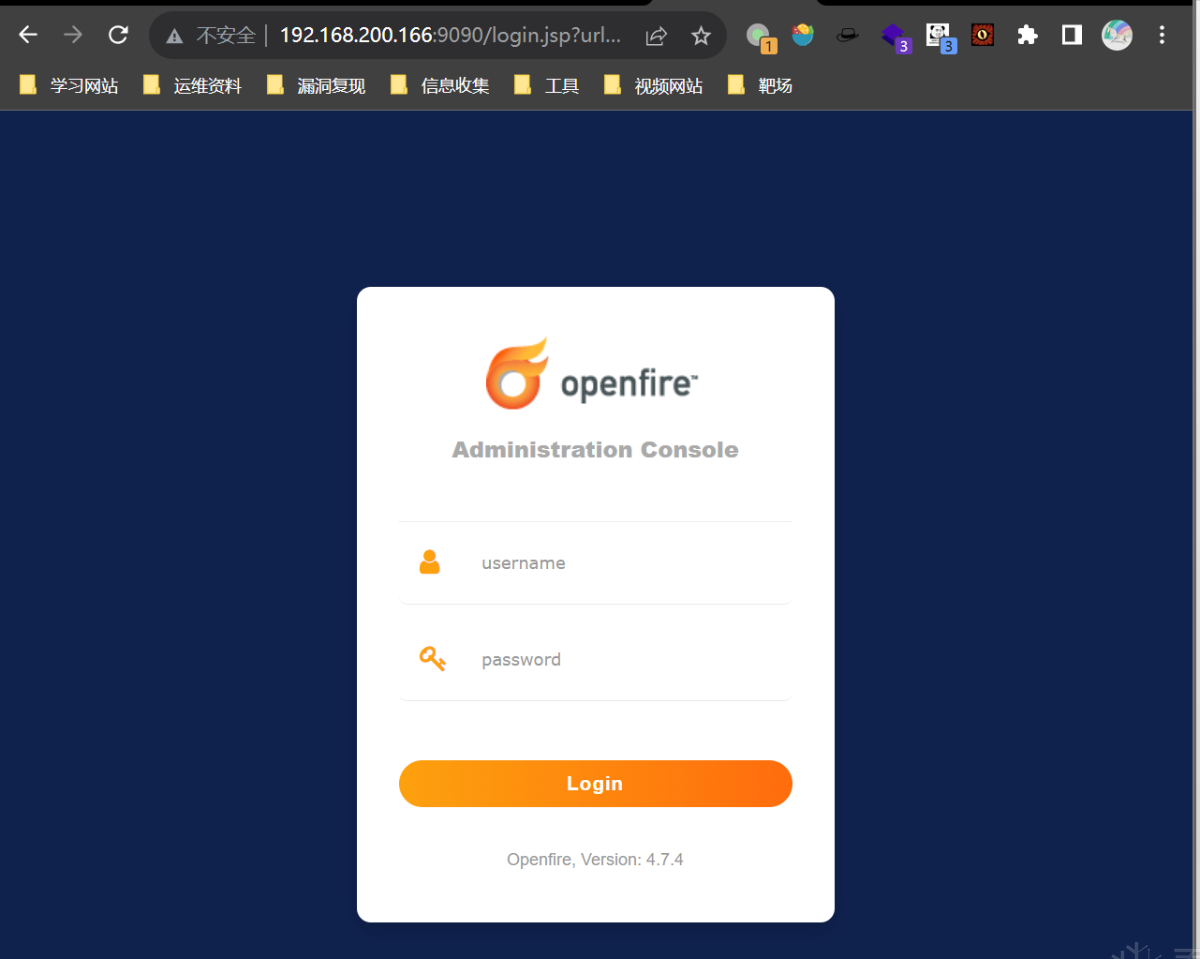Click the 不安全 security label
The width and height of the screenshot is (1200, 959).
[x=226, y=36]
